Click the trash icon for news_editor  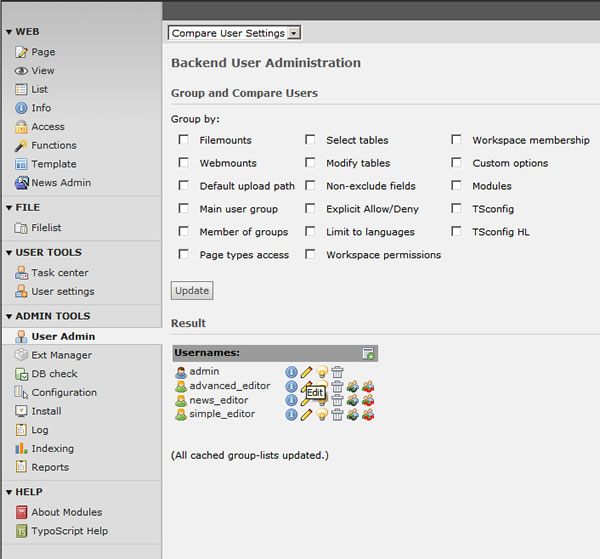[x=338, y=400]
